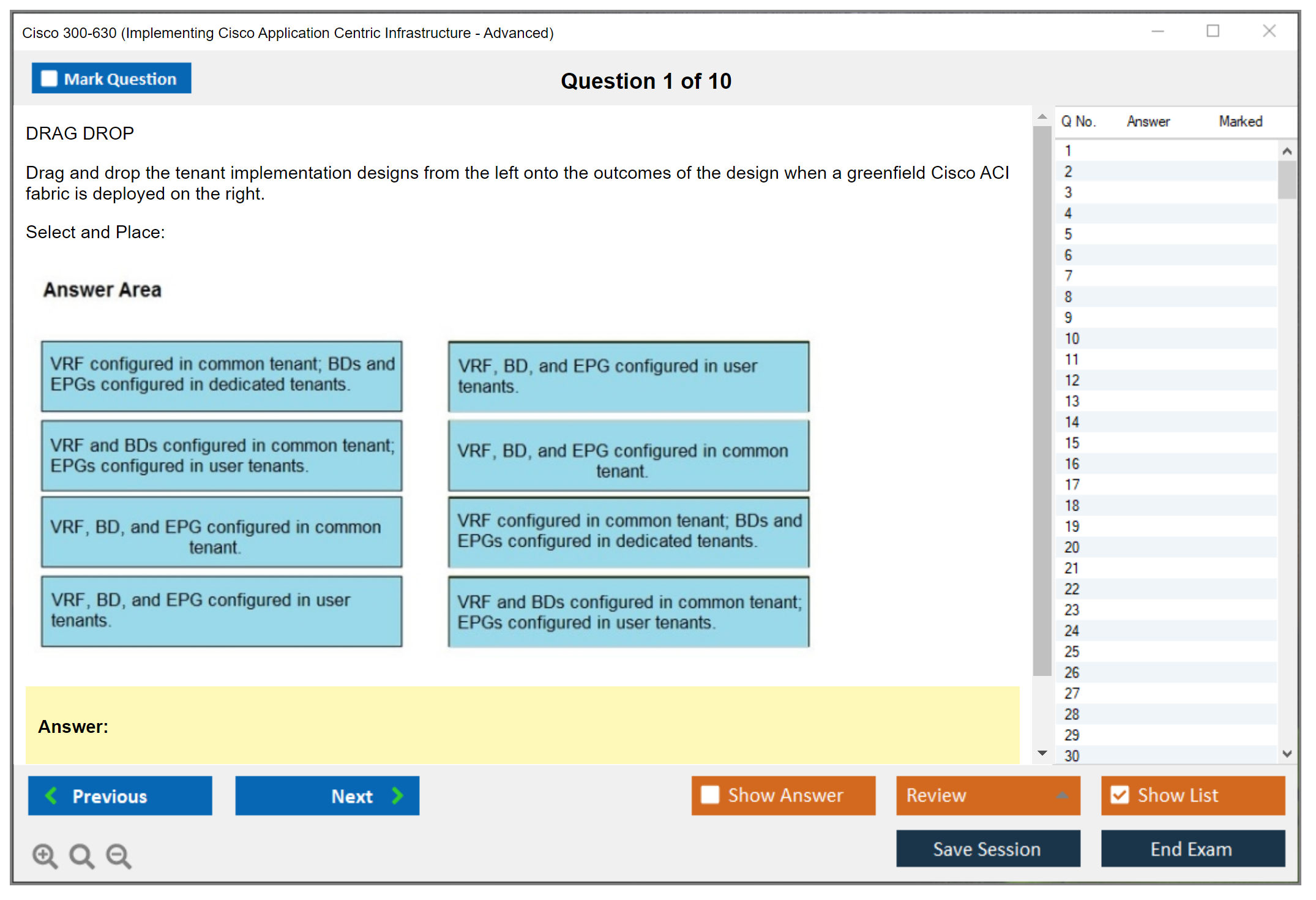Click the question list scrollbar thumb
Screen dimensions: 1316x900
pyautogui.click(x=1287, y=179)
